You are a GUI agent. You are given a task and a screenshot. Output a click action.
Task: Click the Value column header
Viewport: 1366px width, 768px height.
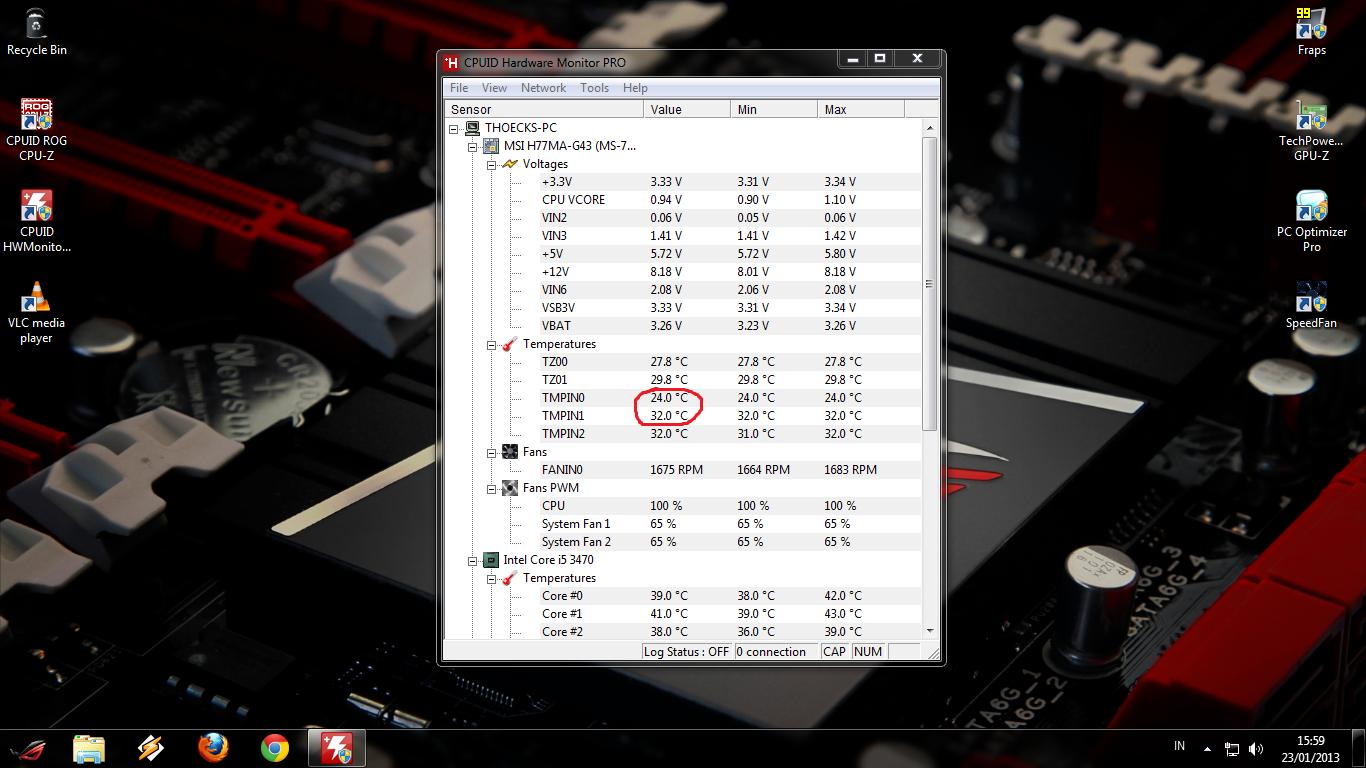point(687,109)
